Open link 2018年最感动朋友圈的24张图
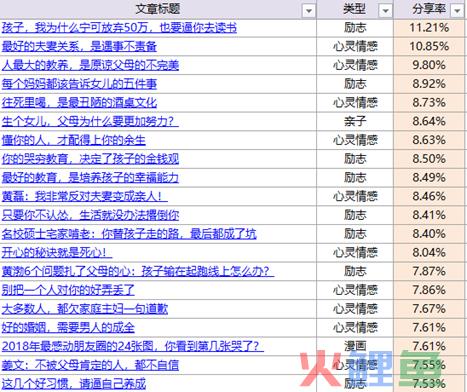Viewport: 467px width, 392px height. point(132,346)
